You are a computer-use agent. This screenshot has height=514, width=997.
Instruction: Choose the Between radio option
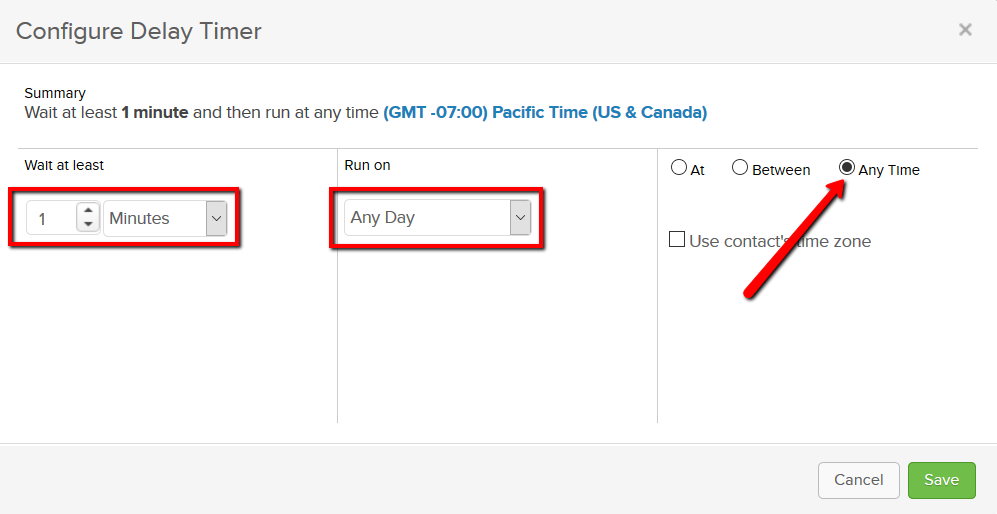point(739,168)
